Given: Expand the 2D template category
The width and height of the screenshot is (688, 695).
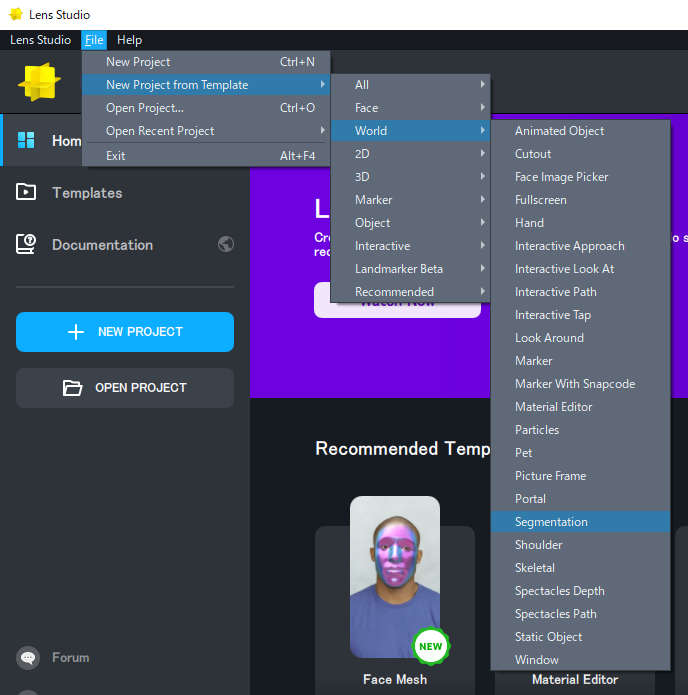Looking at the screenshot, I should pyautogui.click(x=410, y=154).
